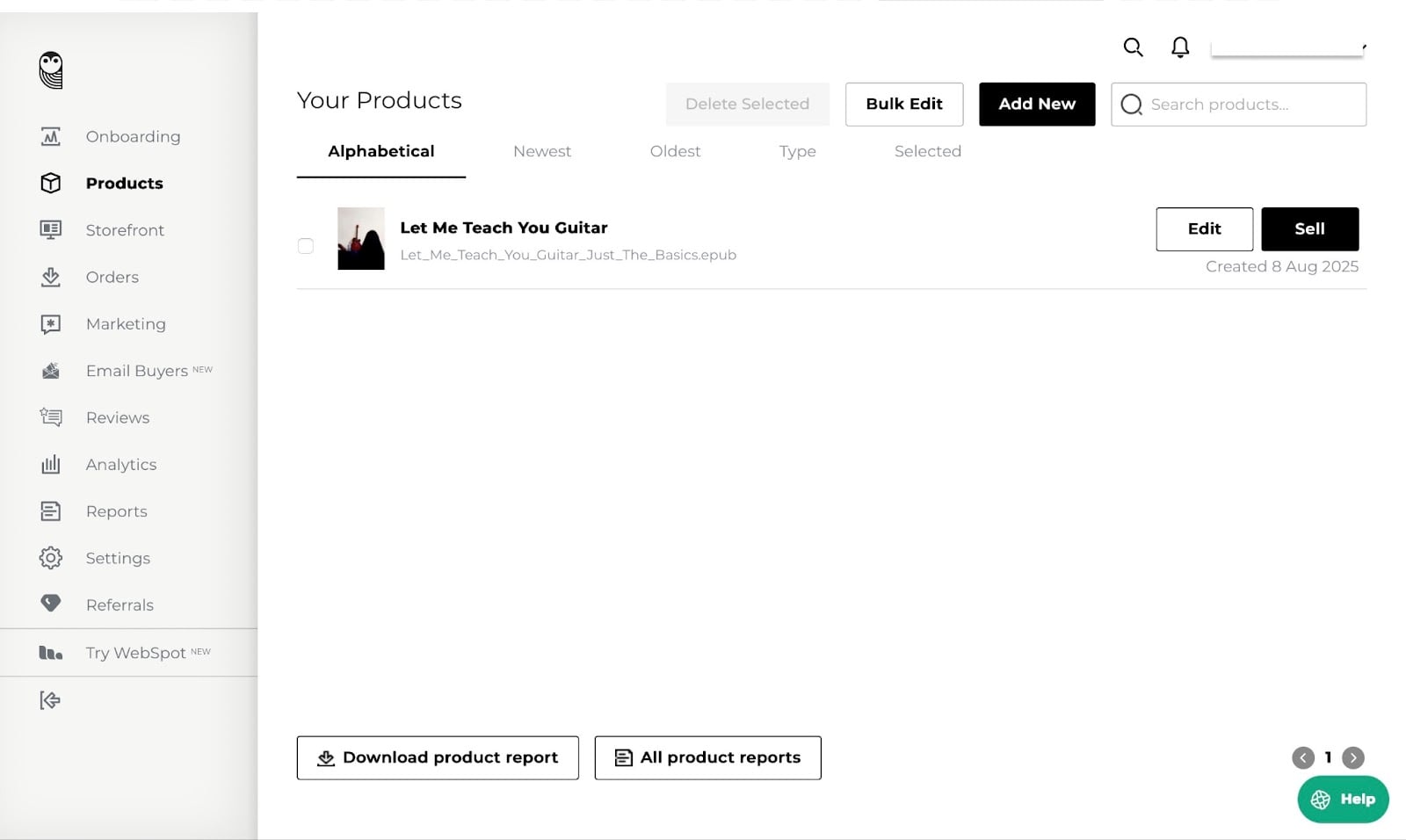
Task: Click Download product report button
Action: pyautogui.click(x=438, y=757)
